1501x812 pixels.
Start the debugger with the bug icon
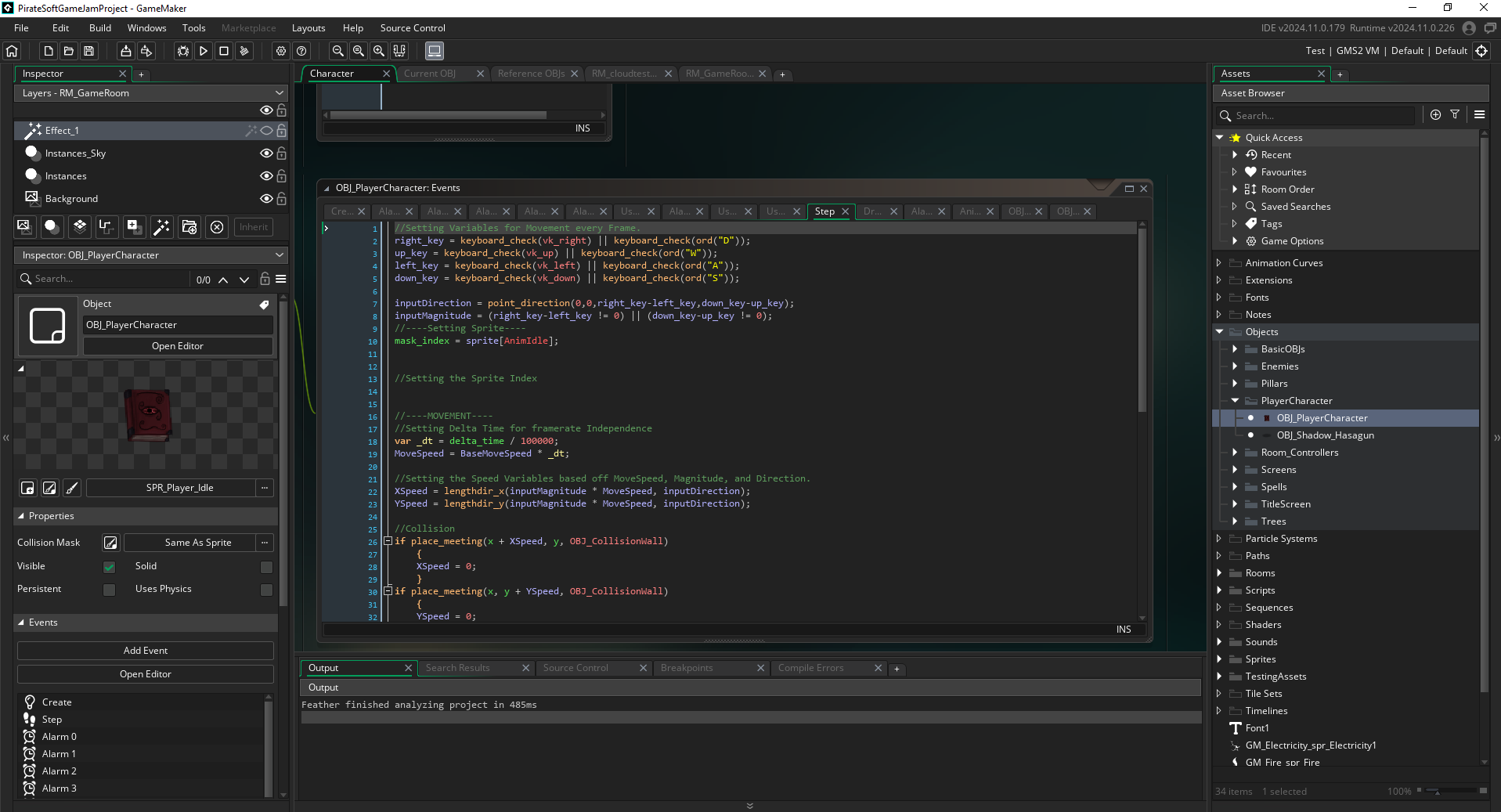click(183, 51)
